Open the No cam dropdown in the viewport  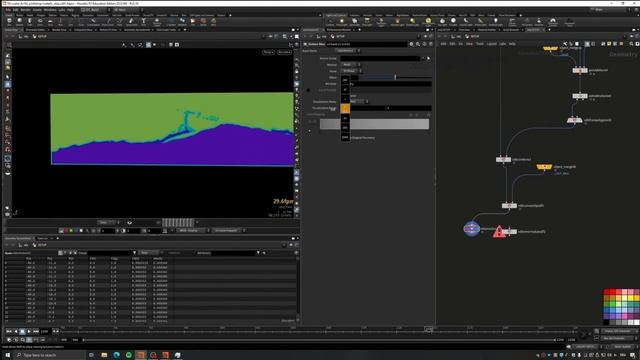284,52
